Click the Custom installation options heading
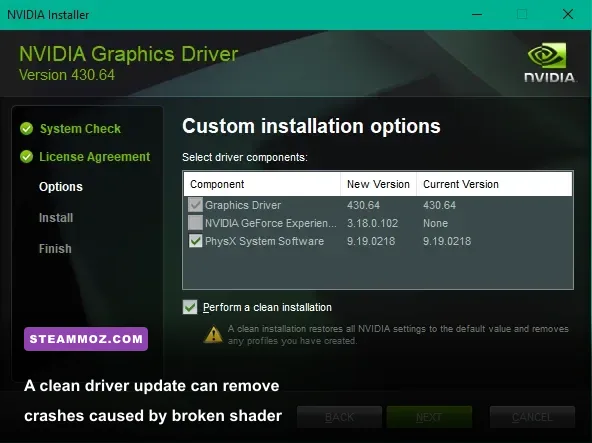Screen dimensions: 592x443 (311, 126)
